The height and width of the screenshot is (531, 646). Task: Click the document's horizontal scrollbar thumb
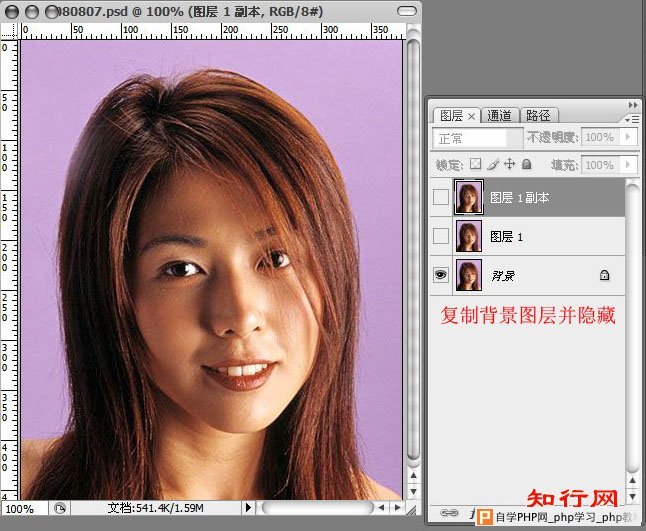[x=317, y=508]
